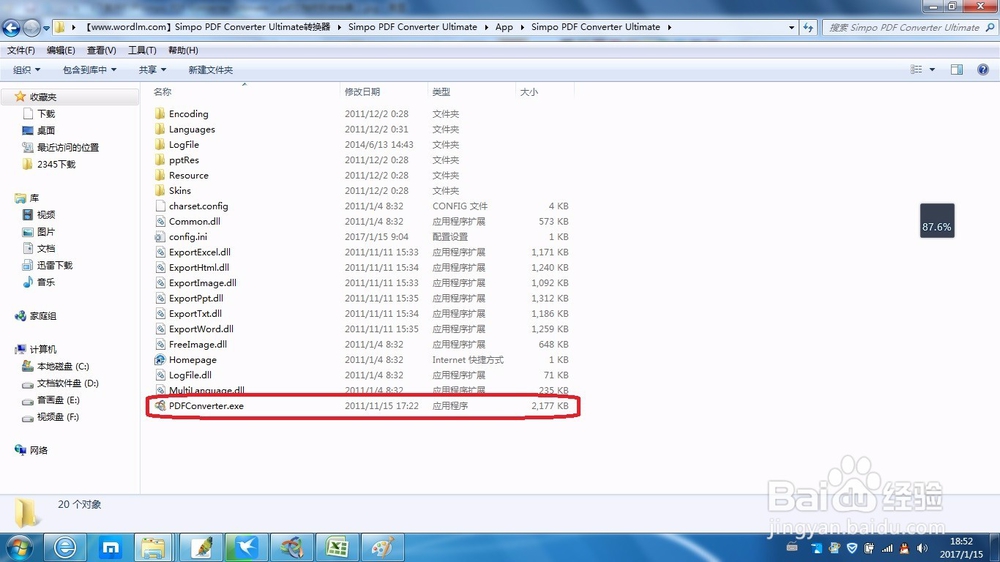Viewport: 1000px width, 562px height.
Task: Select 计算机 in the sidebar
Action: pyautogui.click(x=43, y=350)
